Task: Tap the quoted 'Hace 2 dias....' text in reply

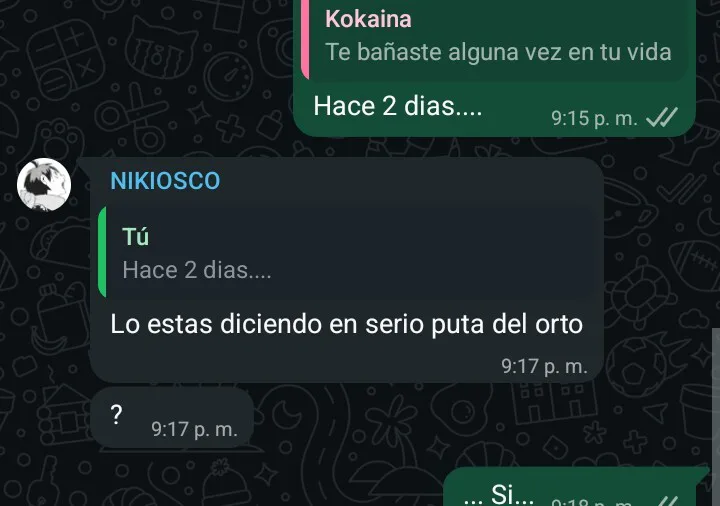Action: tap(197, 270)
